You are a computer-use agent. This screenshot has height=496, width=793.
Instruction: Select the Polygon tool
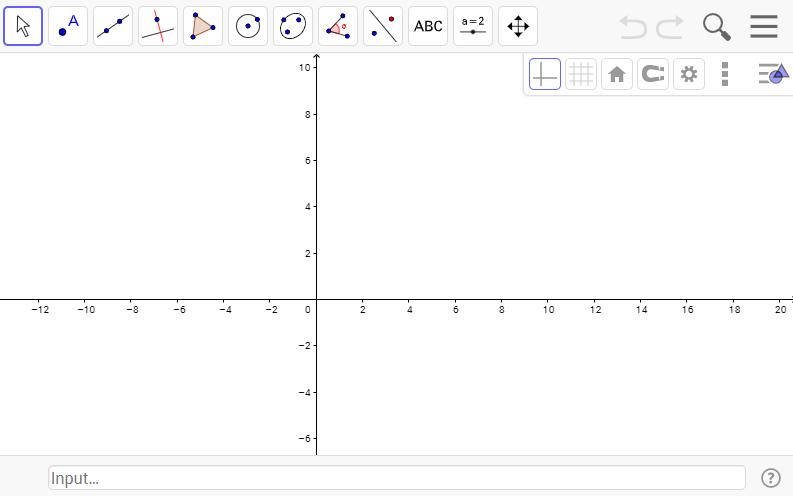203,26
